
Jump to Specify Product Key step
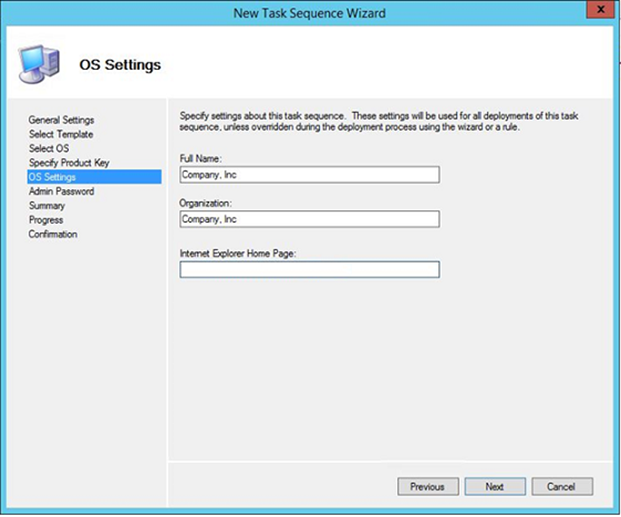pyautogui.click(x=69, y=163)
